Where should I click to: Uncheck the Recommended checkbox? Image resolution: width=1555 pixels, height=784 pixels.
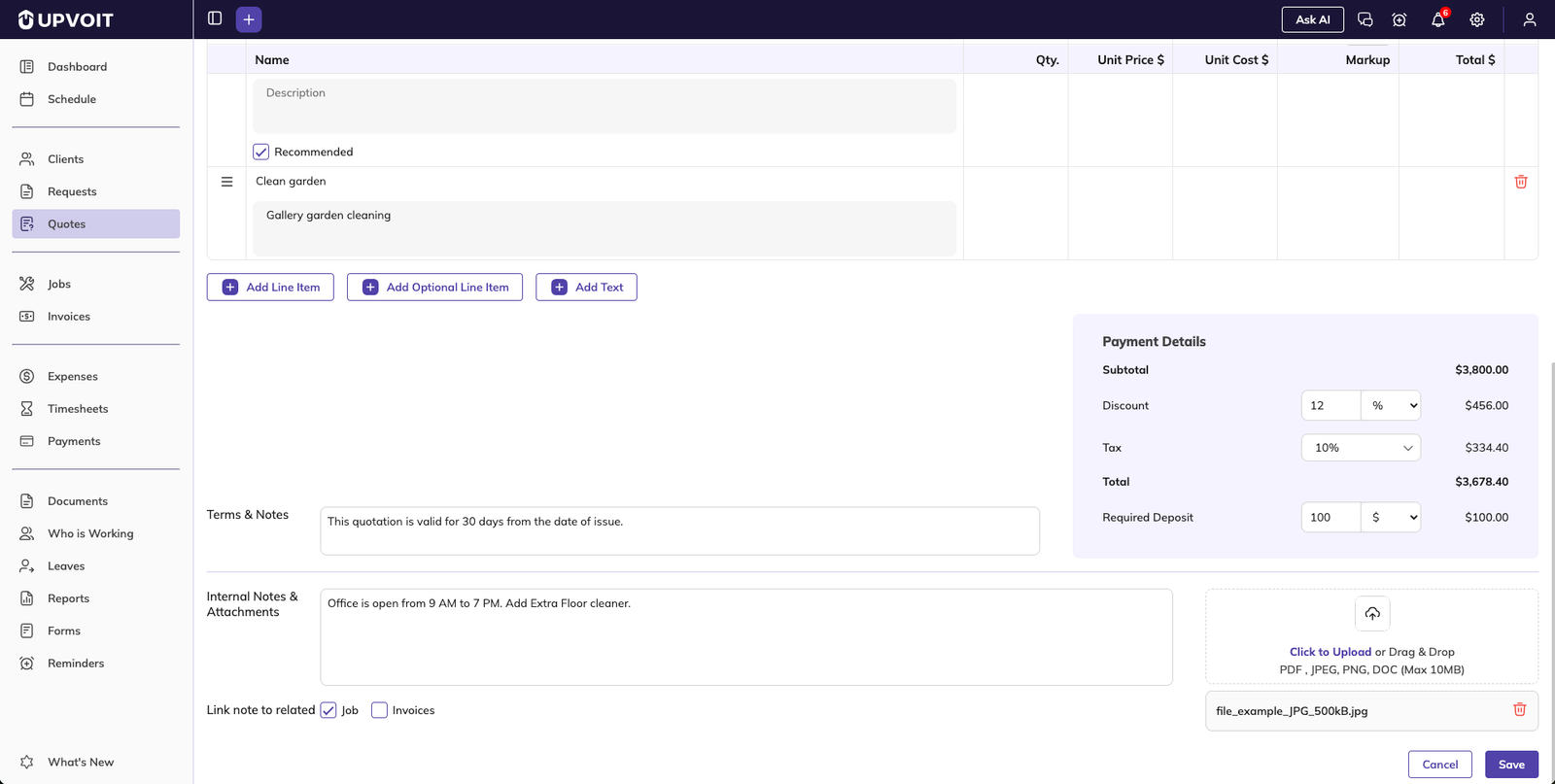[x=261, y=152]
